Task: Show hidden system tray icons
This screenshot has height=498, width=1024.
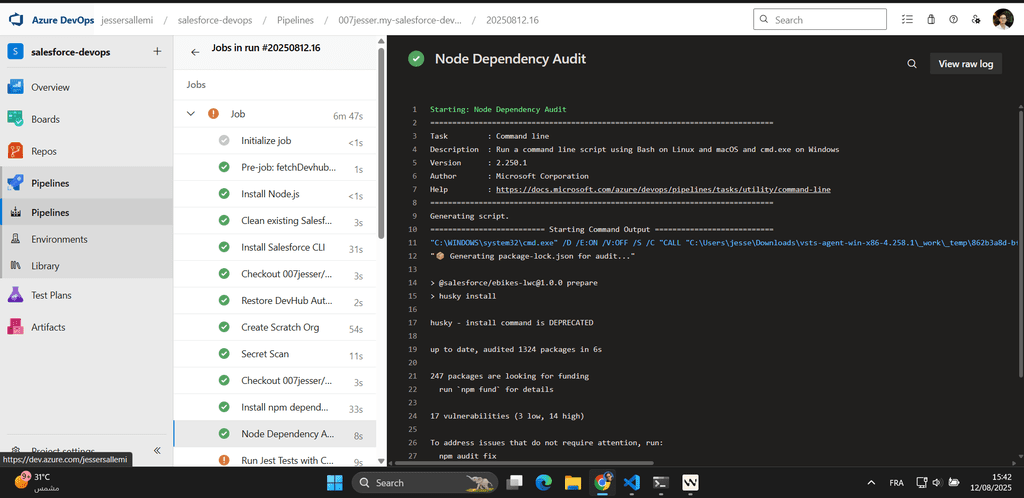Action: (x=871, y=483)
